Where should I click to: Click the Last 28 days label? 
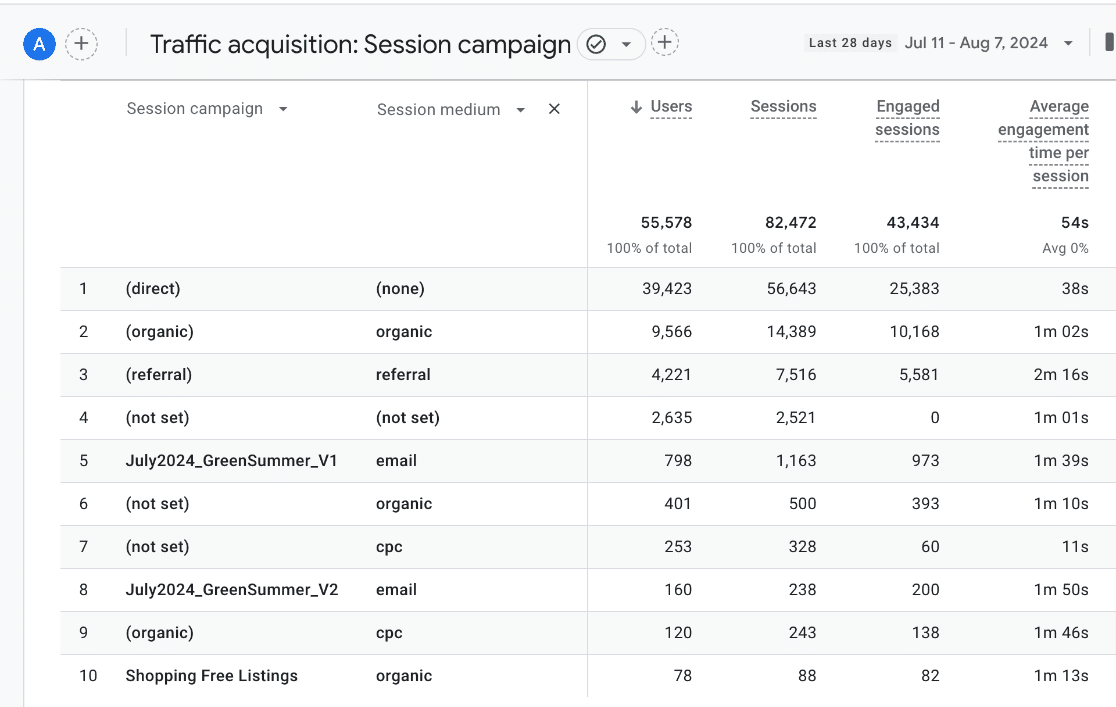pyautogui.click(x=849, y=42)
